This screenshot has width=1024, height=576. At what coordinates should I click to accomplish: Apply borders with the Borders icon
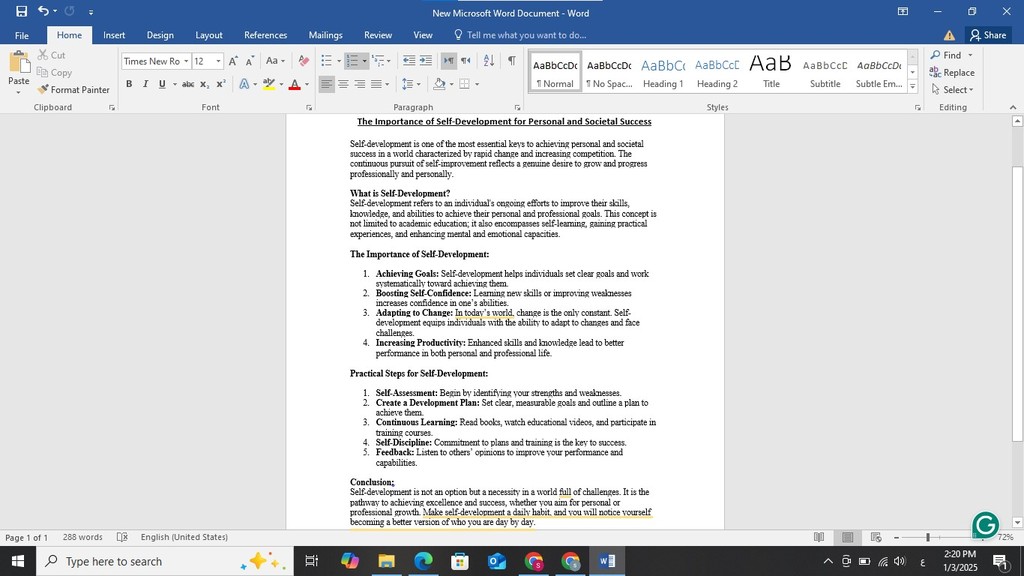pyautogui.click(x=464, y=84)
